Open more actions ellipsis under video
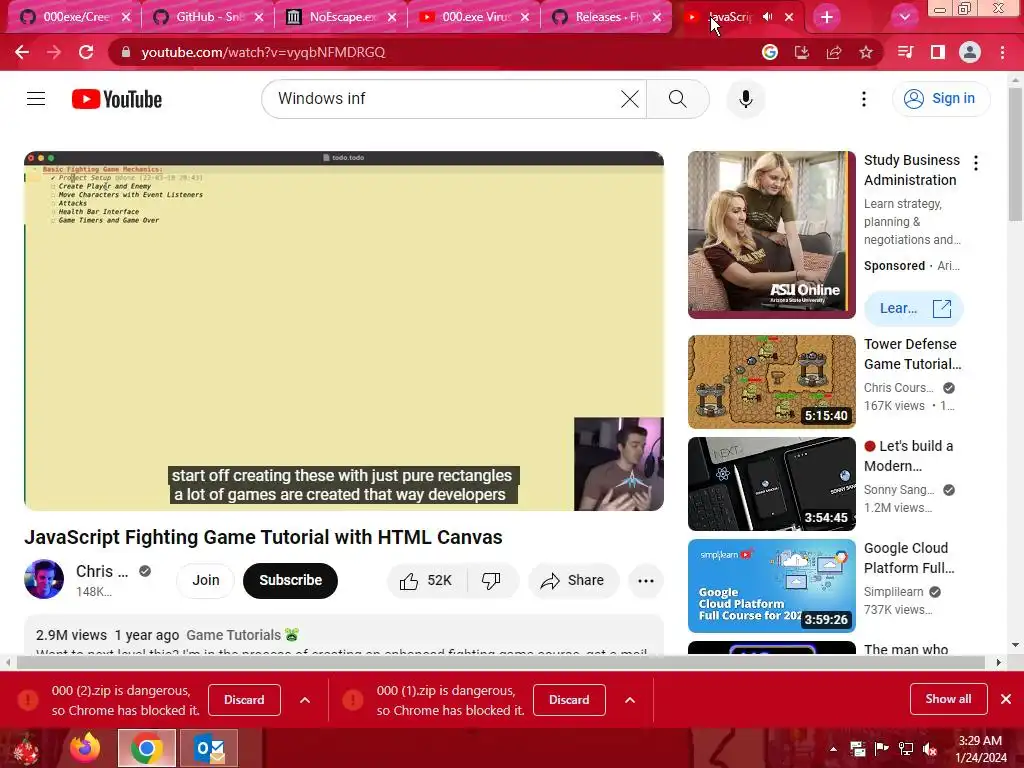This screenshot has height=768, width=1024. [646, 581]
